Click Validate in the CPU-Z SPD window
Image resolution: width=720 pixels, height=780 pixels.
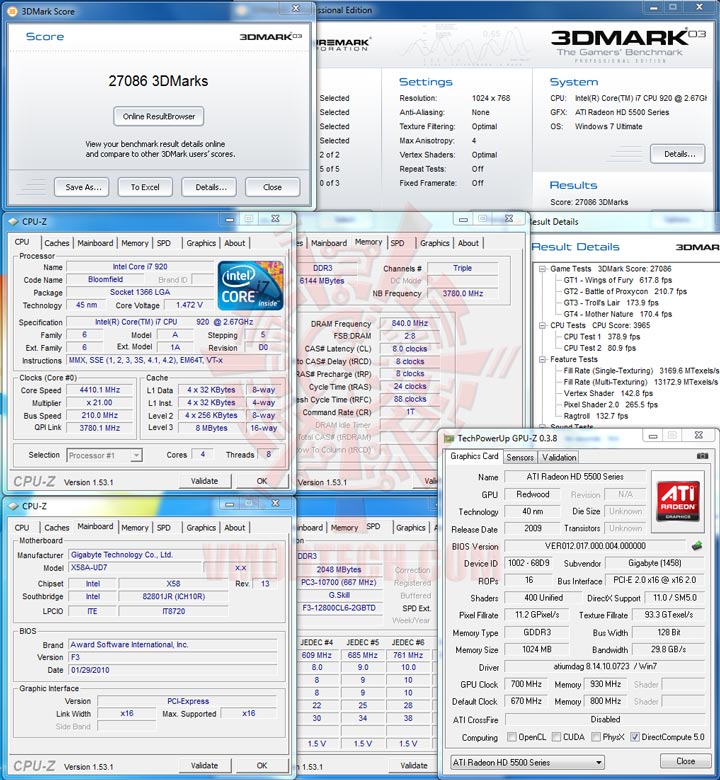point(413,765)
